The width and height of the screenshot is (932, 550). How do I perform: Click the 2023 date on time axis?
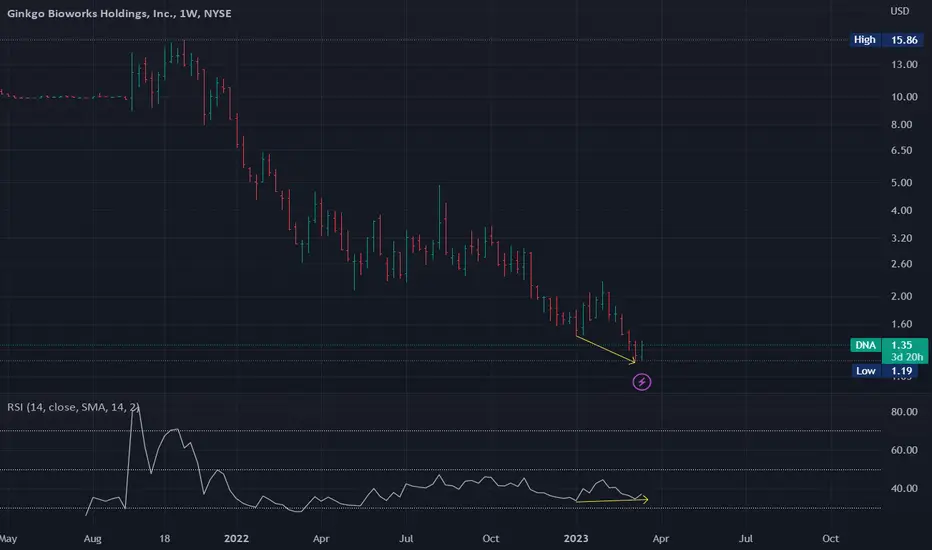point(575,538)
